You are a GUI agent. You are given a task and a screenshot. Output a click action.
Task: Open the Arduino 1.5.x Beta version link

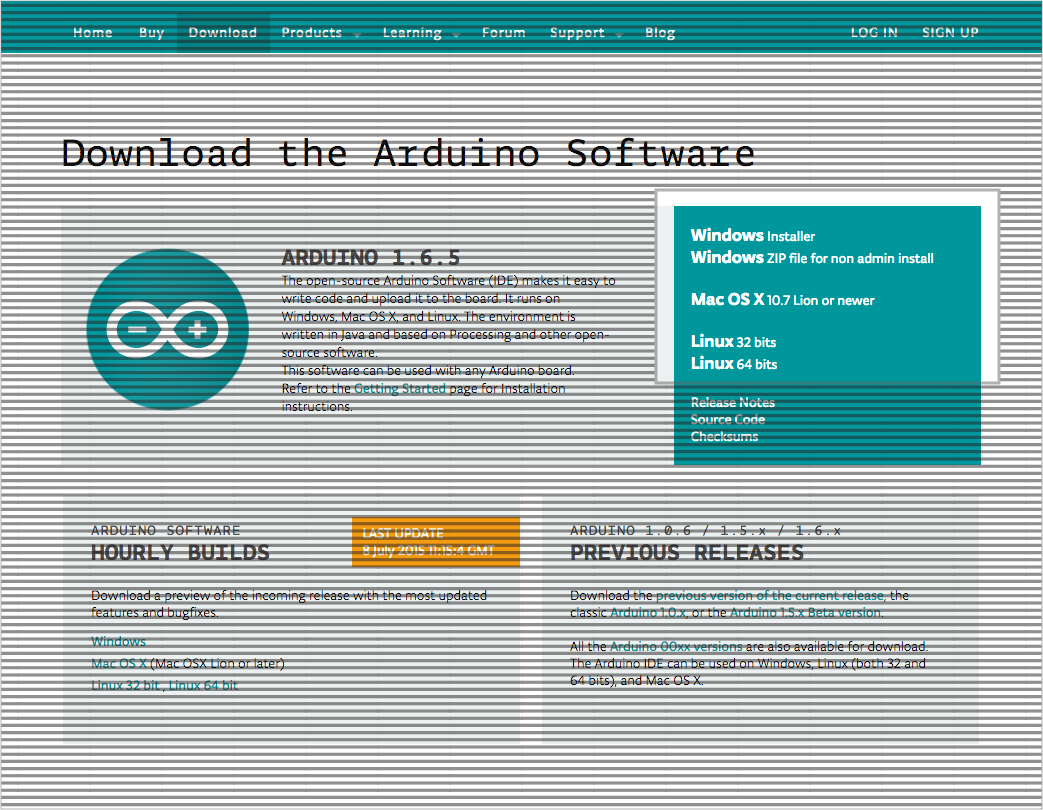pos(806,612)
